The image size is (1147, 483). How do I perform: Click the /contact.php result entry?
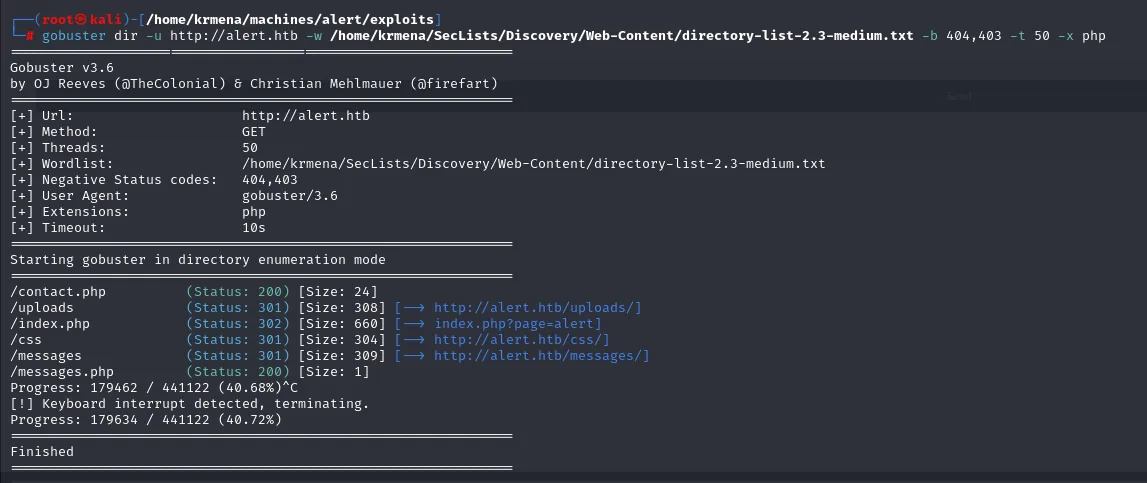point(58,292)
